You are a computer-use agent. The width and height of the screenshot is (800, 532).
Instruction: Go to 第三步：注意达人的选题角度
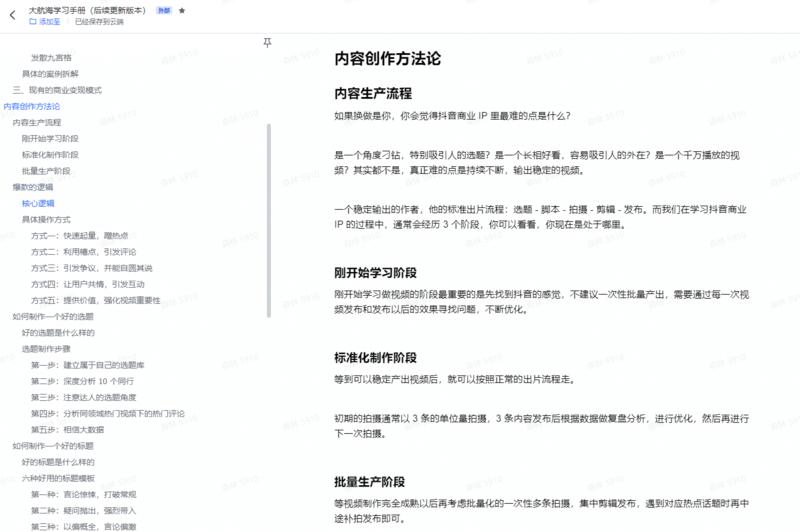click(84, 397)
